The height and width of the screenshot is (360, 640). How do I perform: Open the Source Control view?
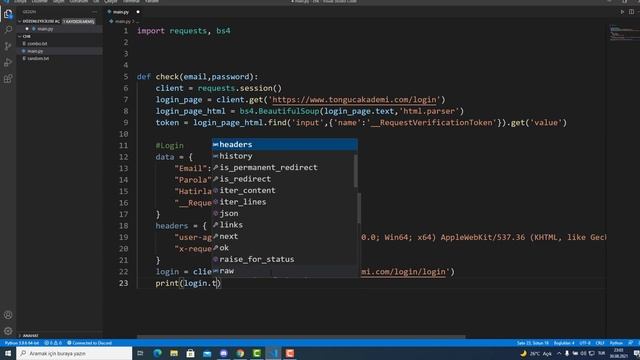click(x=8, y=46)
